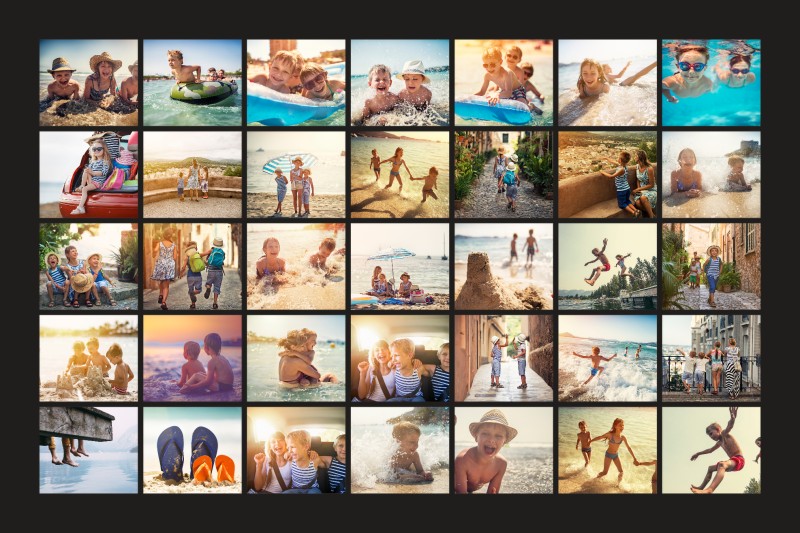
Task: Open the two kids in hats on sand photo
Action: [89, 82]
